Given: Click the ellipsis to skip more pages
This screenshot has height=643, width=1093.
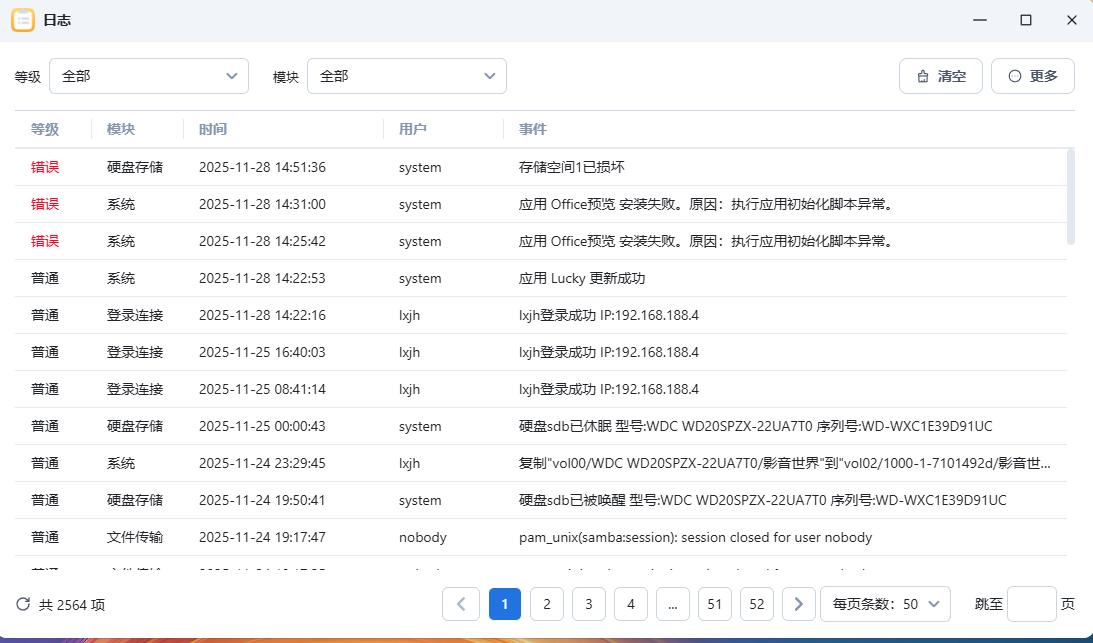Looking at the screenshot, I should (673, 604).
